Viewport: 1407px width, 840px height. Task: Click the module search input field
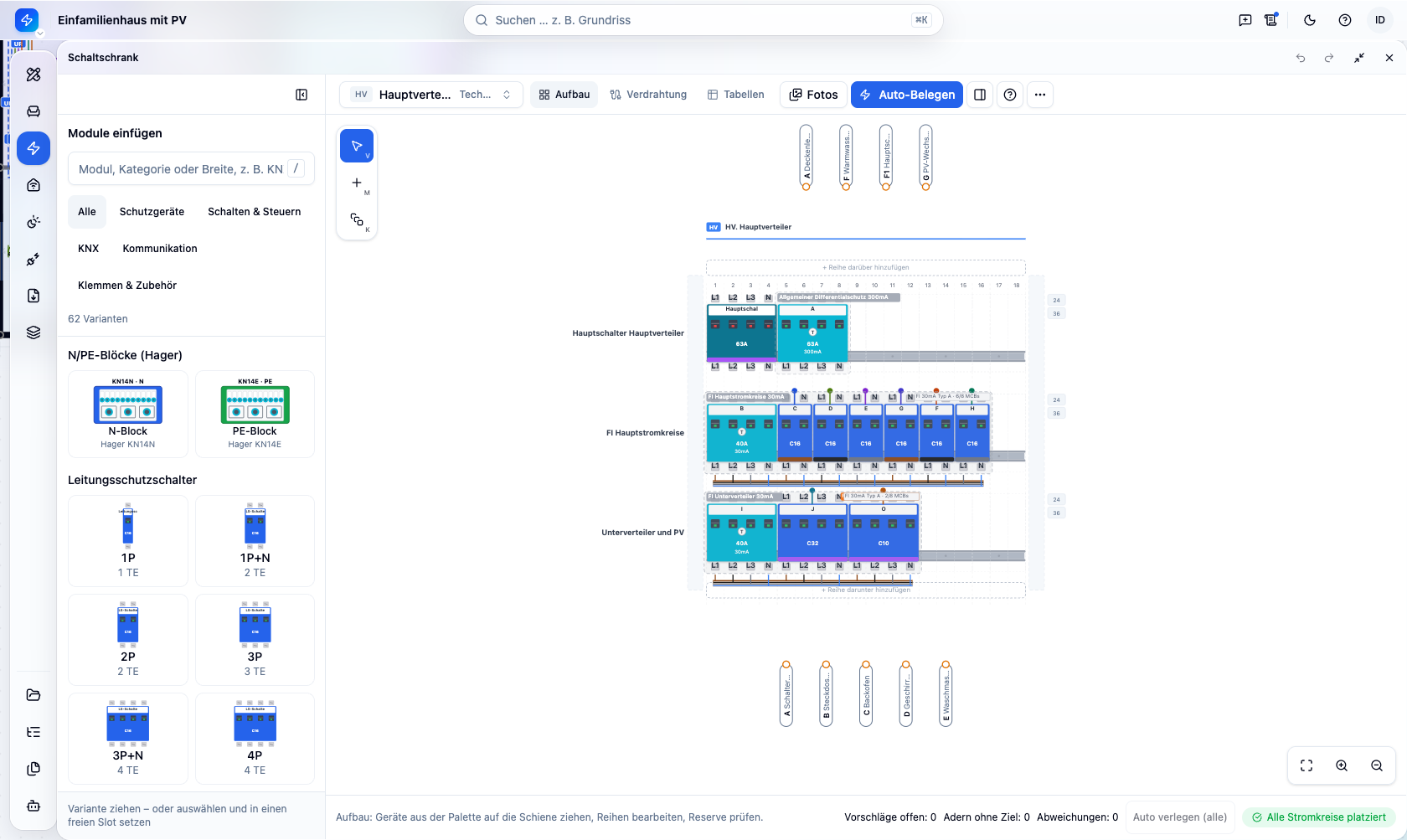click(x=191, y=168)
